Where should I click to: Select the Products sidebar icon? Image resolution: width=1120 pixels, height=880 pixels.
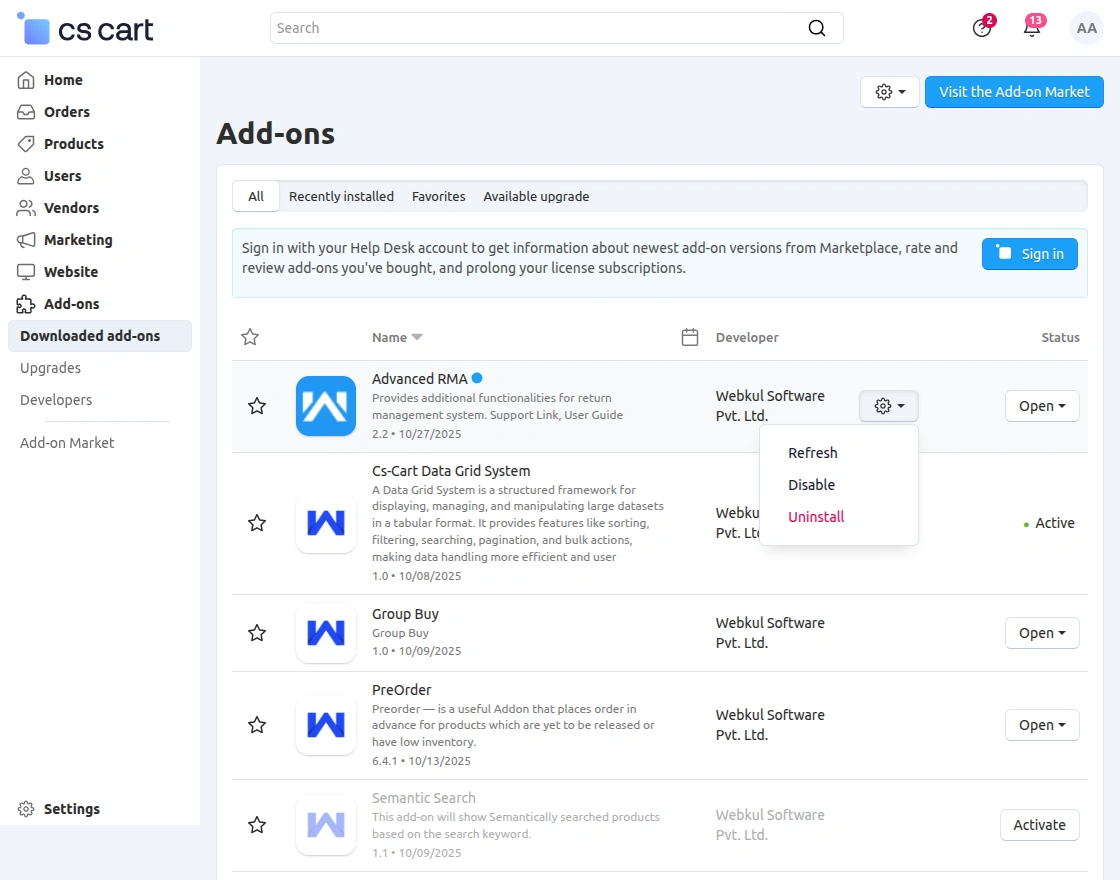click(x=24, y=143)
